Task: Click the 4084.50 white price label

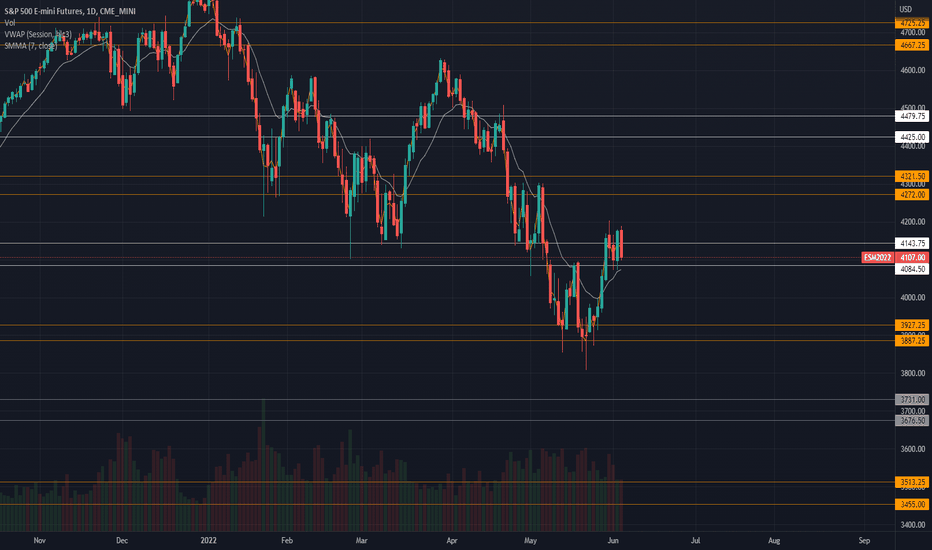Action: [x=912, y=269]
